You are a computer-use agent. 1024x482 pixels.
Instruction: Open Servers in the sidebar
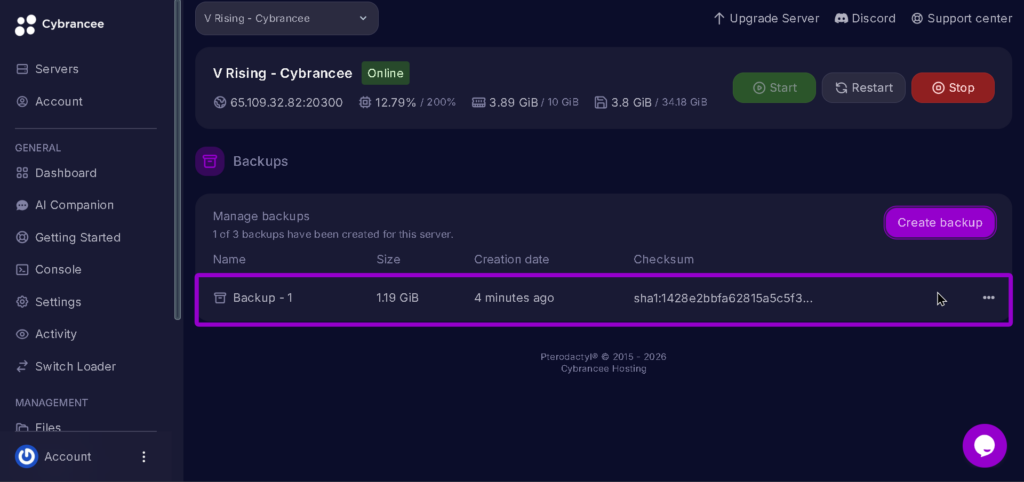57,69
